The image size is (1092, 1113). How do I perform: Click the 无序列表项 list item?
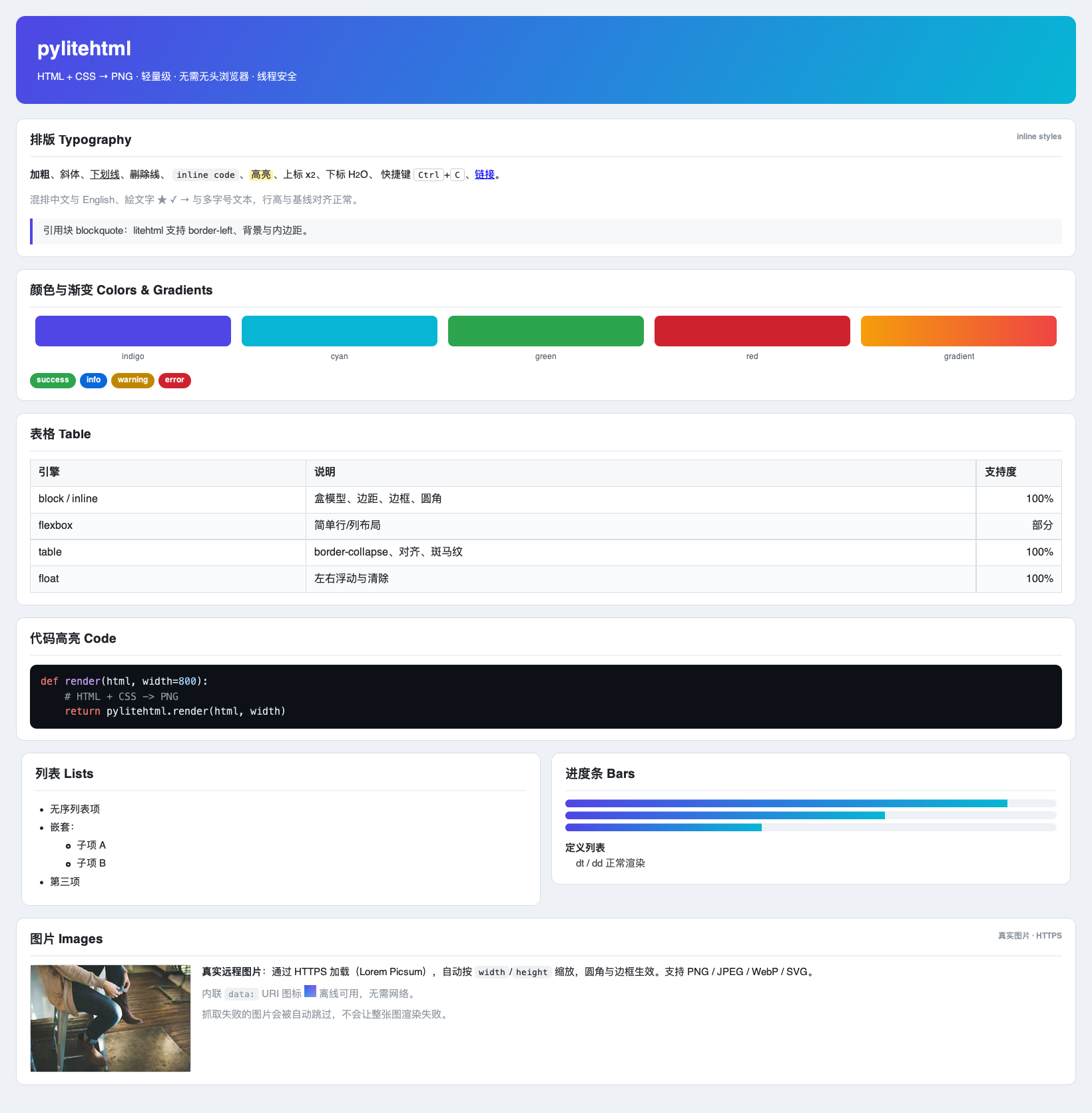(x=75, y=809)
